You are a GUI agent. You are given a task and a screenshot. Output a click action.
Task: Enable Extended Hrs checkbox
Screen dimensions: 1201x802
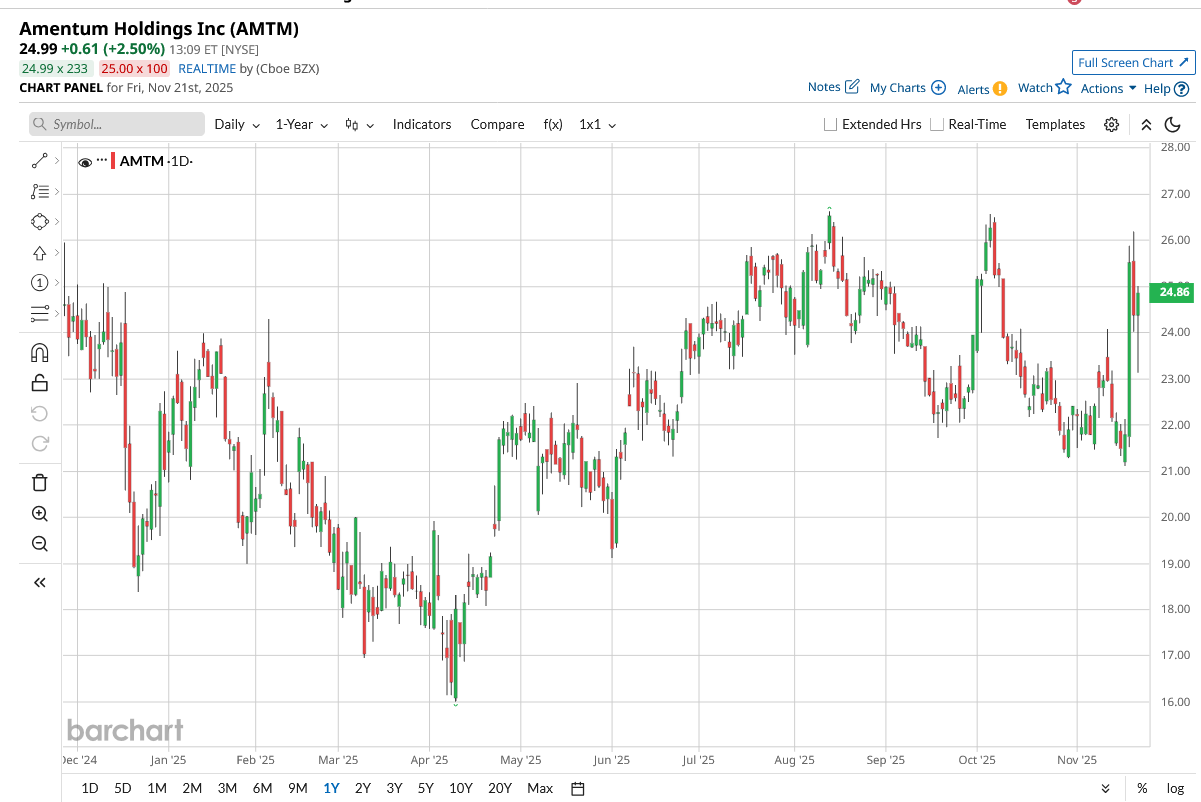click(x=830, y=125)
